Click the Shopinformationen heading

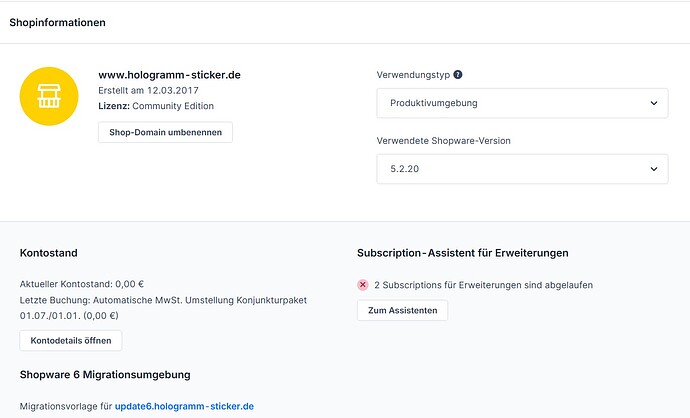tap(58, 22)
